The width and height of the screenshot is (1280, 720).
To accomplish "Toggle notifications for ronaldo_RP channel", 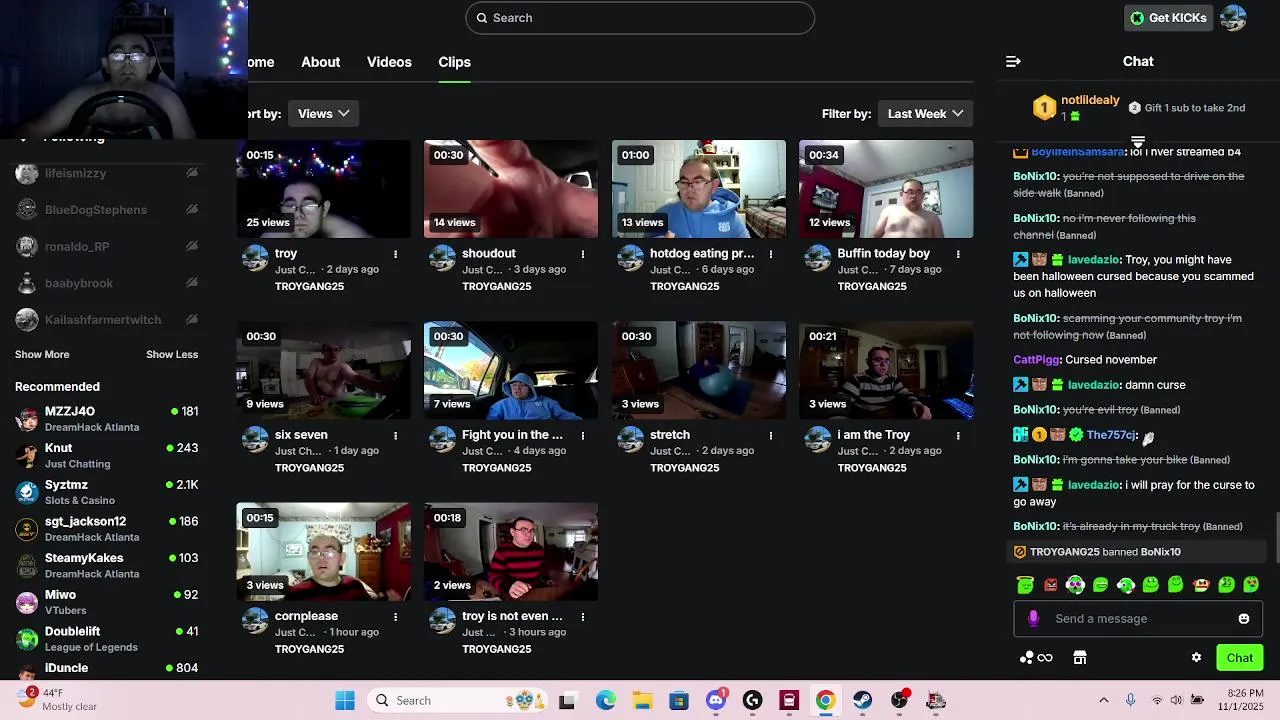I will coord(191,246).
